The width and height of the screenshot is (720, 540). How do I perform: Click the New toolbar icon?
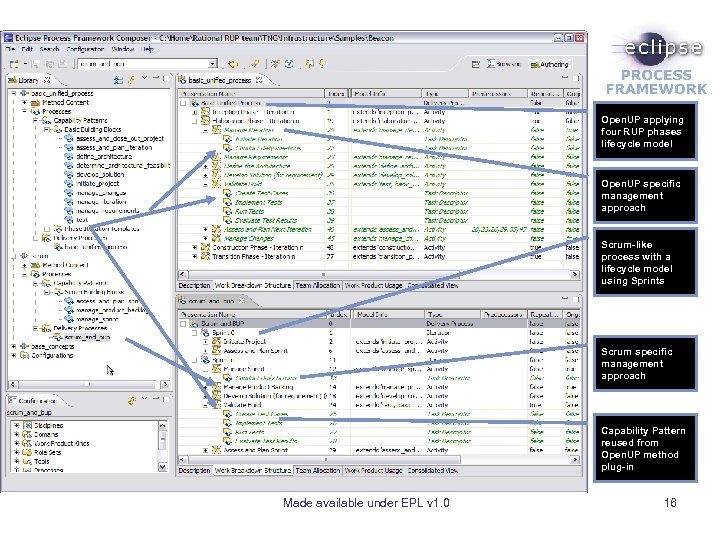(x=14, y=64)
